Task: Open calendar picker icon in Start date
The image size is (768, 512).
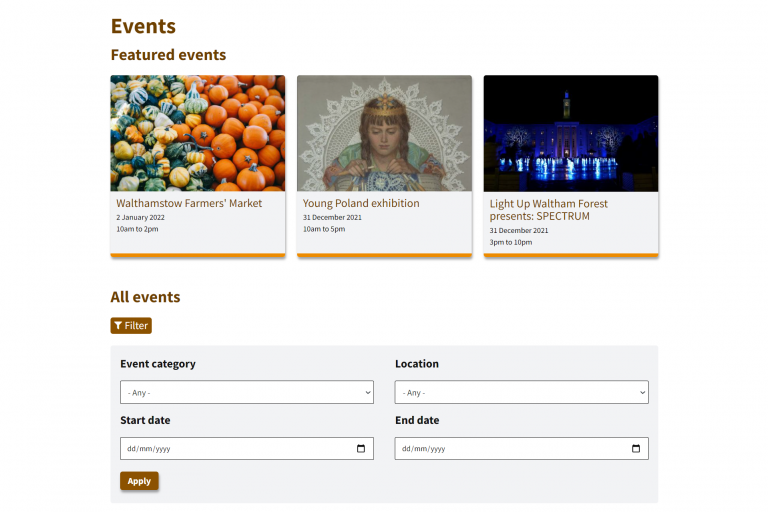Action: (x=361, y=449)
